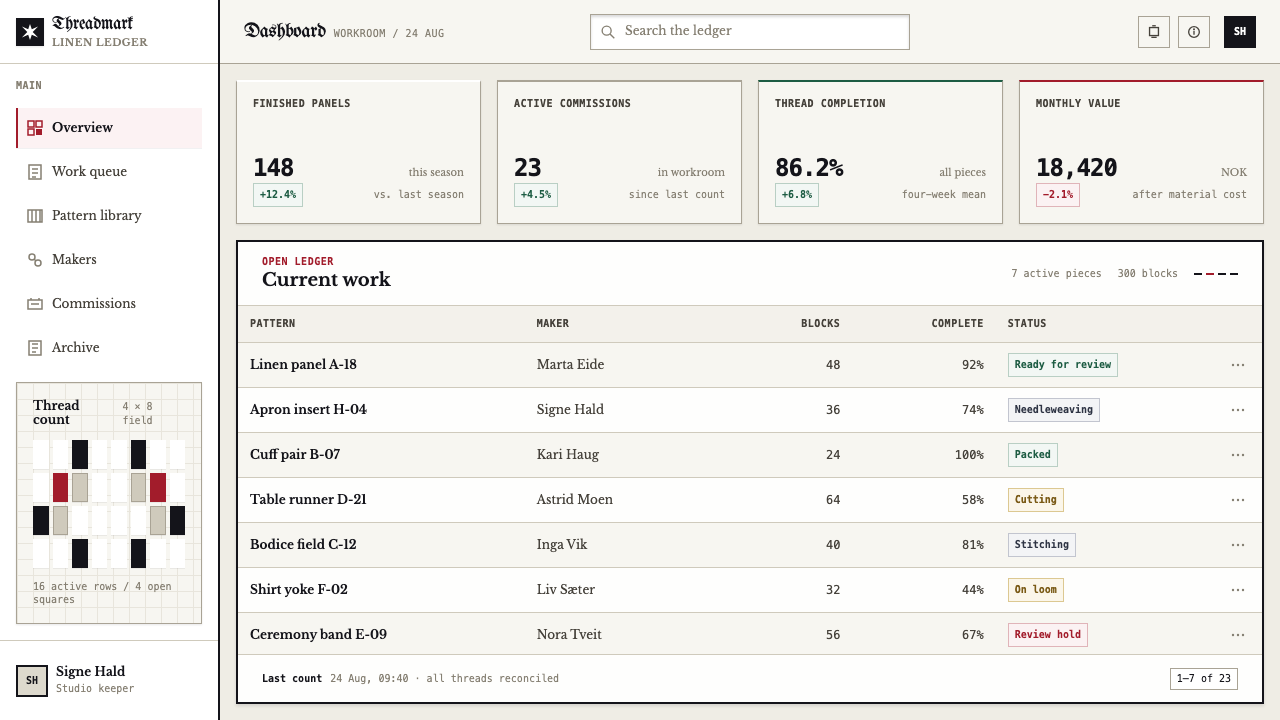Click the Threadmark star logo icon
Viewport: 1280px width, 720px height.
coord(30,32)
